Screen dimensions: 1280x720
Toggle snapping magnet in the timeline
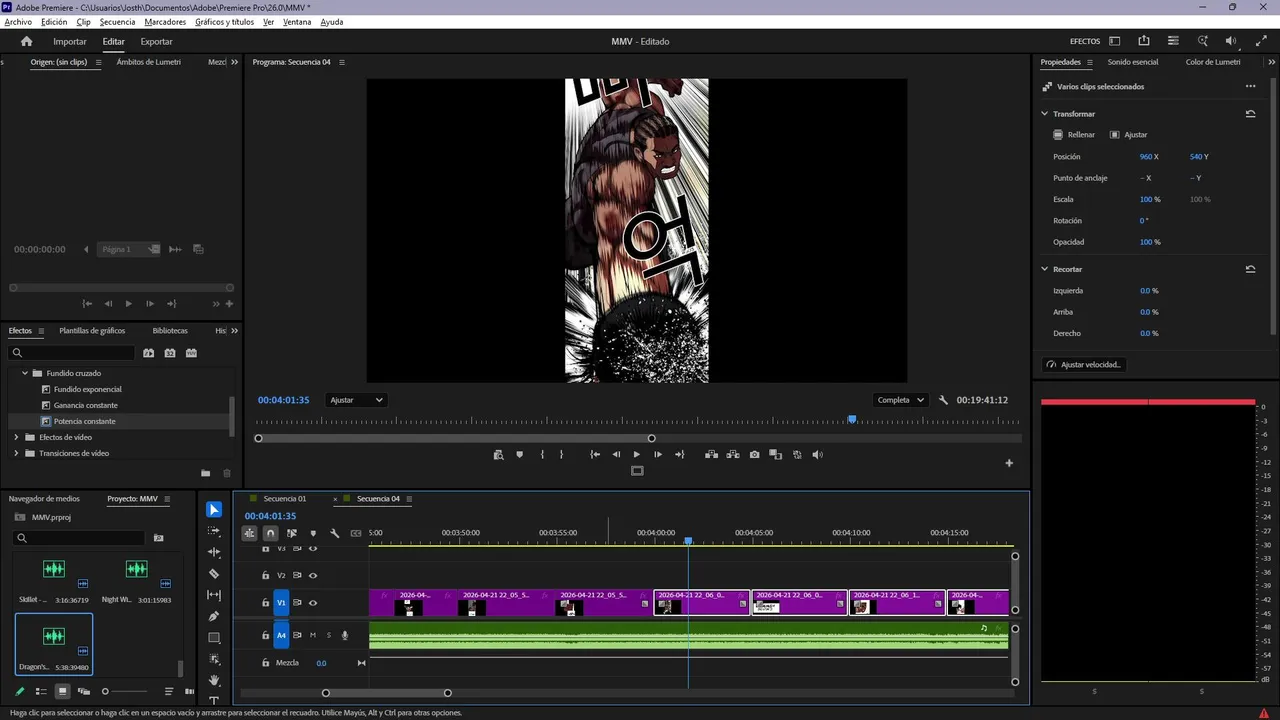tap(270, 533)
